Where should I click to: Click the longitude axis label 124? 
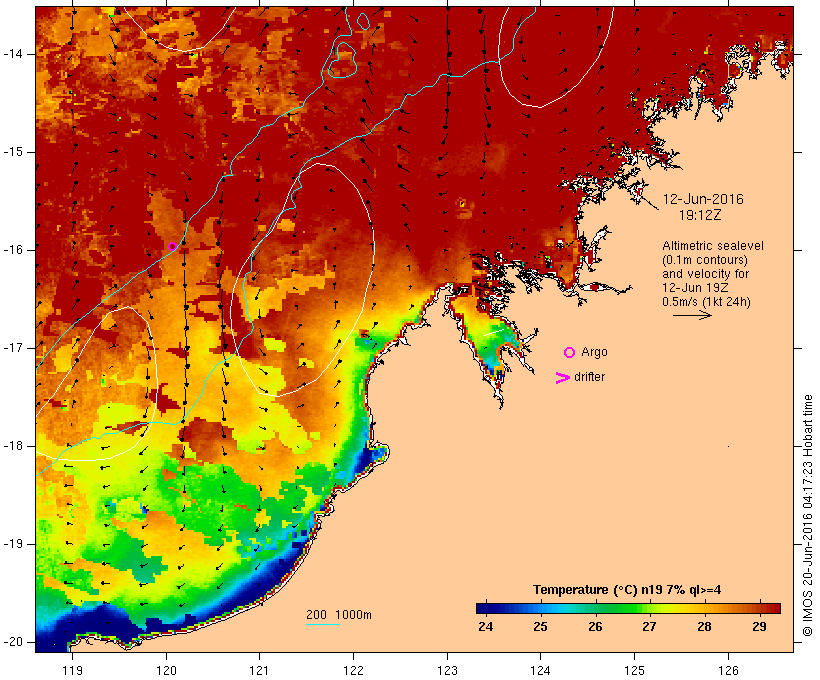(x=540, y=671)
